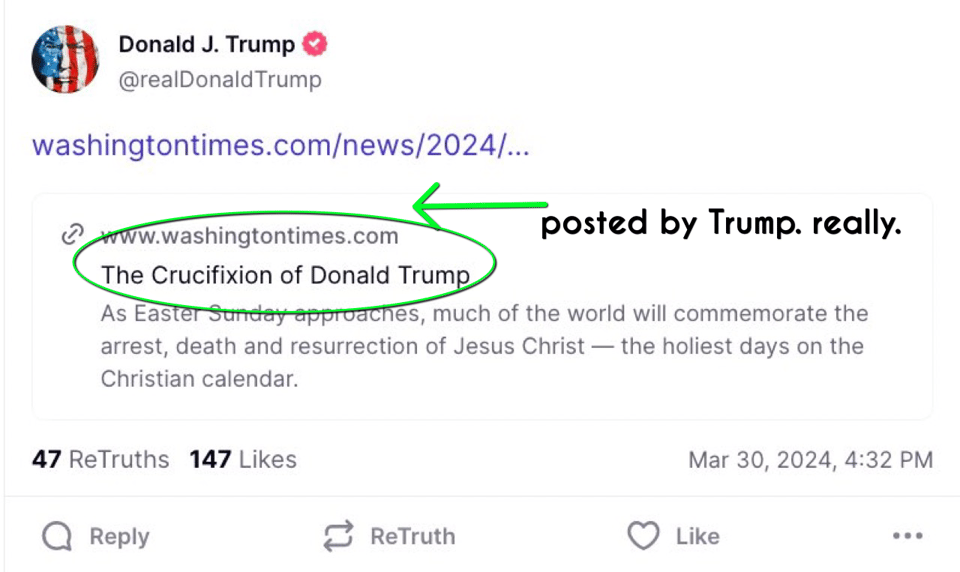This screenshot has height=572, width=960.
Task: Click the Reply speech bubble icon
Action: [x=57, y=537]
